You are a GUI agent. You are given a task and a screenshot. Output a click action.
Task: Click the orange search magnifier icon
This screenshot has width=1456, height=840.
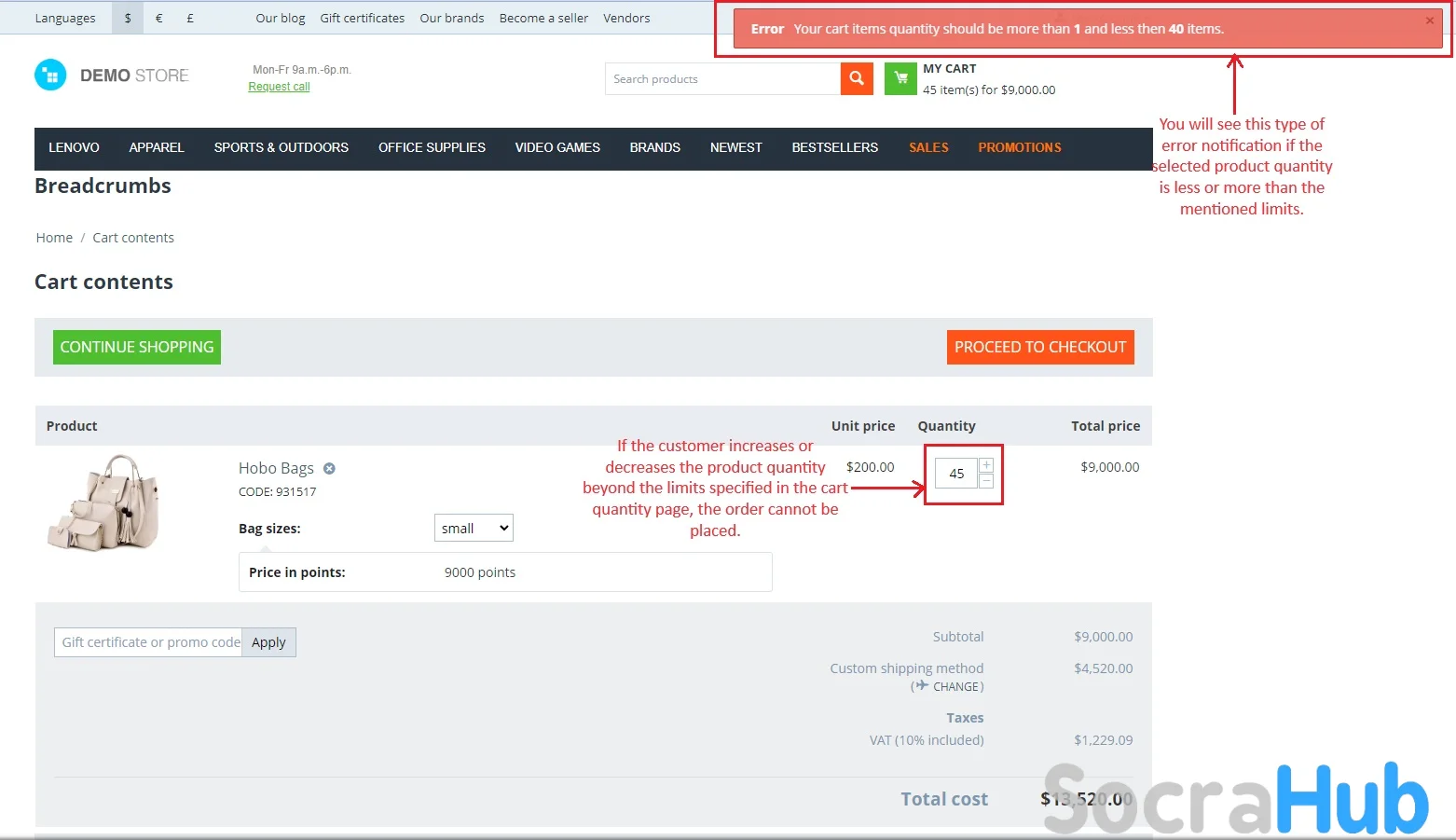(856, 79)
